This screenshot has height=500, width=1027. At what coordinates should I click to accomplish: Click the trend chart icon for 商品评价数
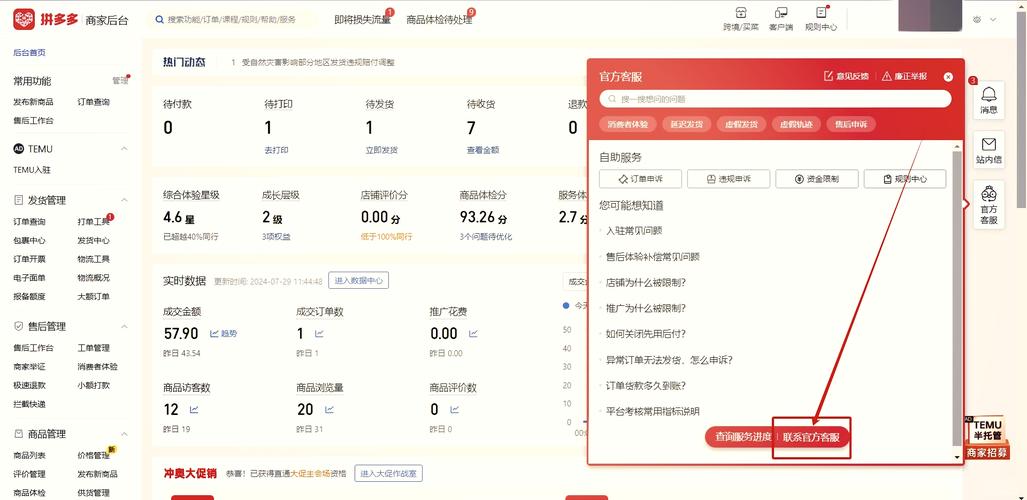(x=453, y=410)
